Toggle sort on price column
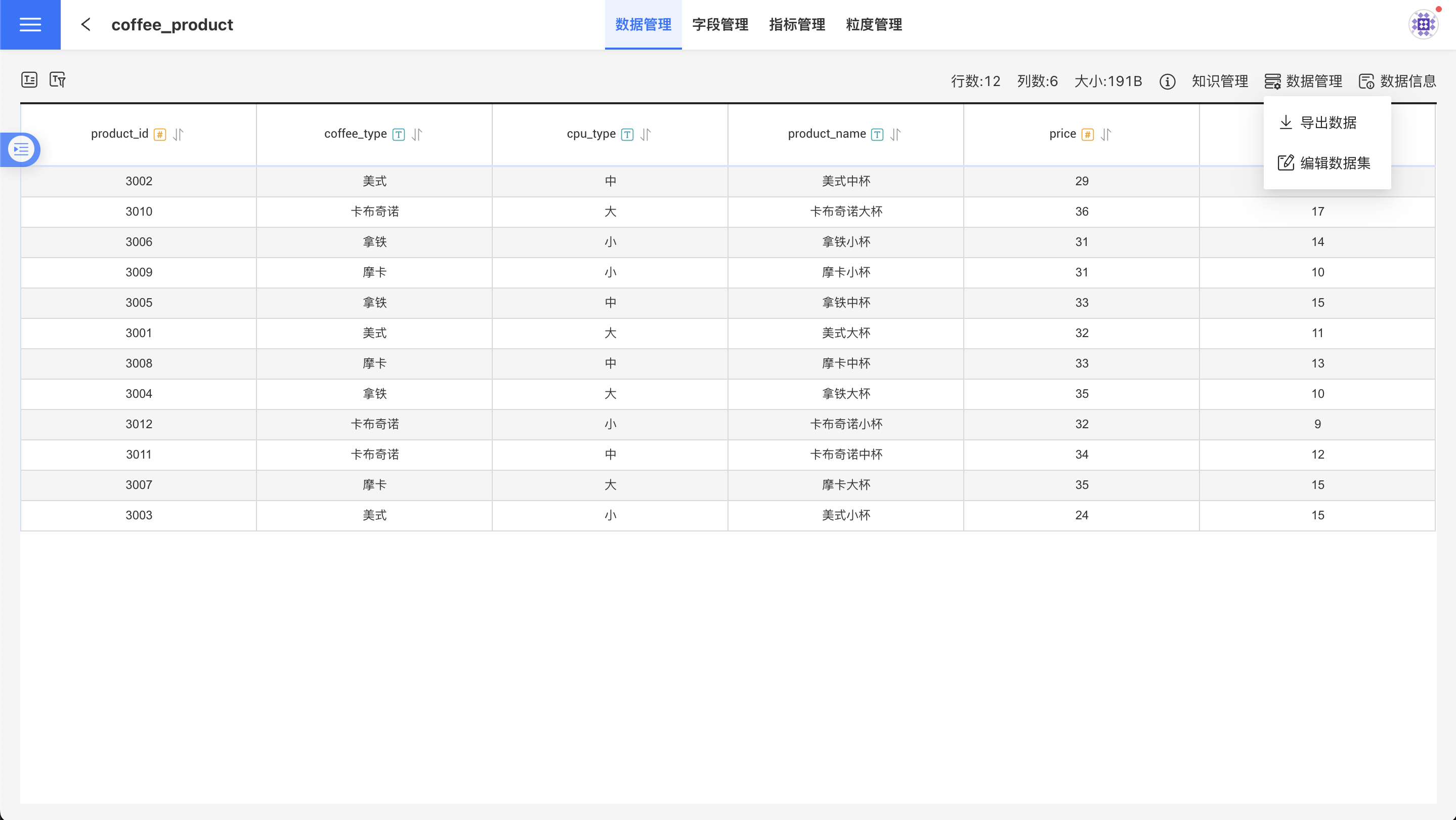This screenshot has width=1456, height=820. coord(1106,135)
